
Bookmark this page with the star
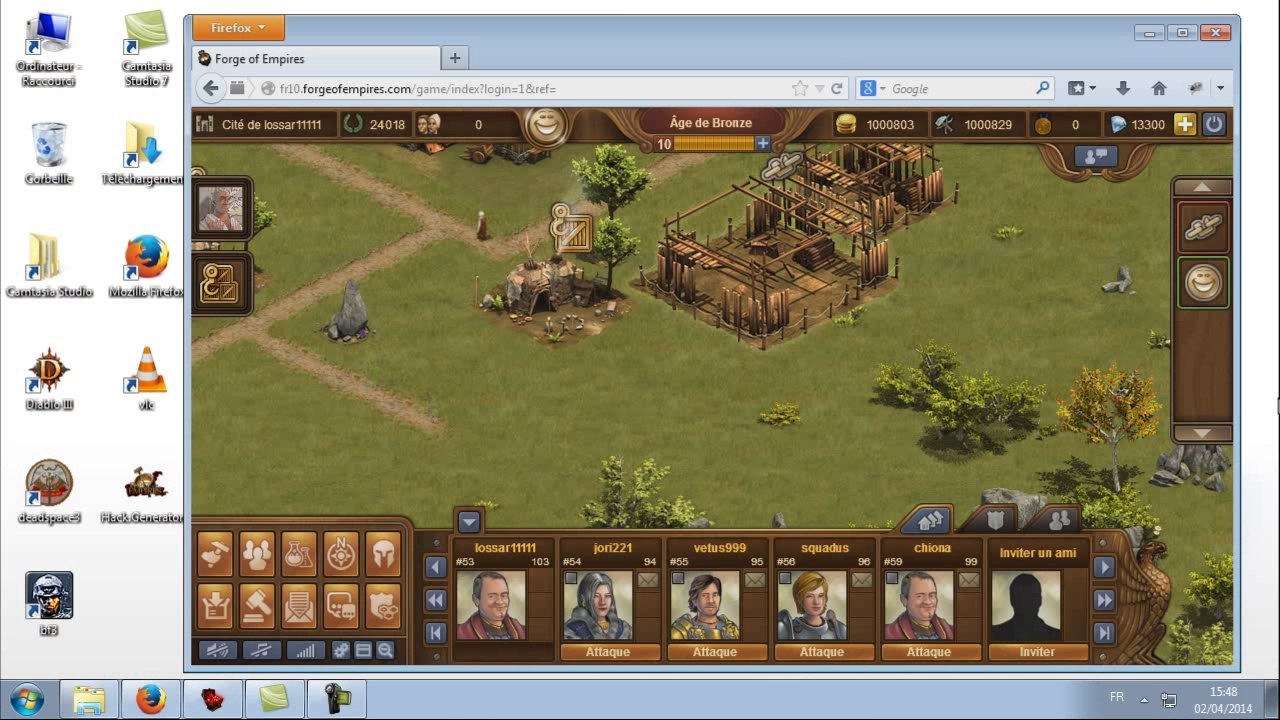coord(799,89)
